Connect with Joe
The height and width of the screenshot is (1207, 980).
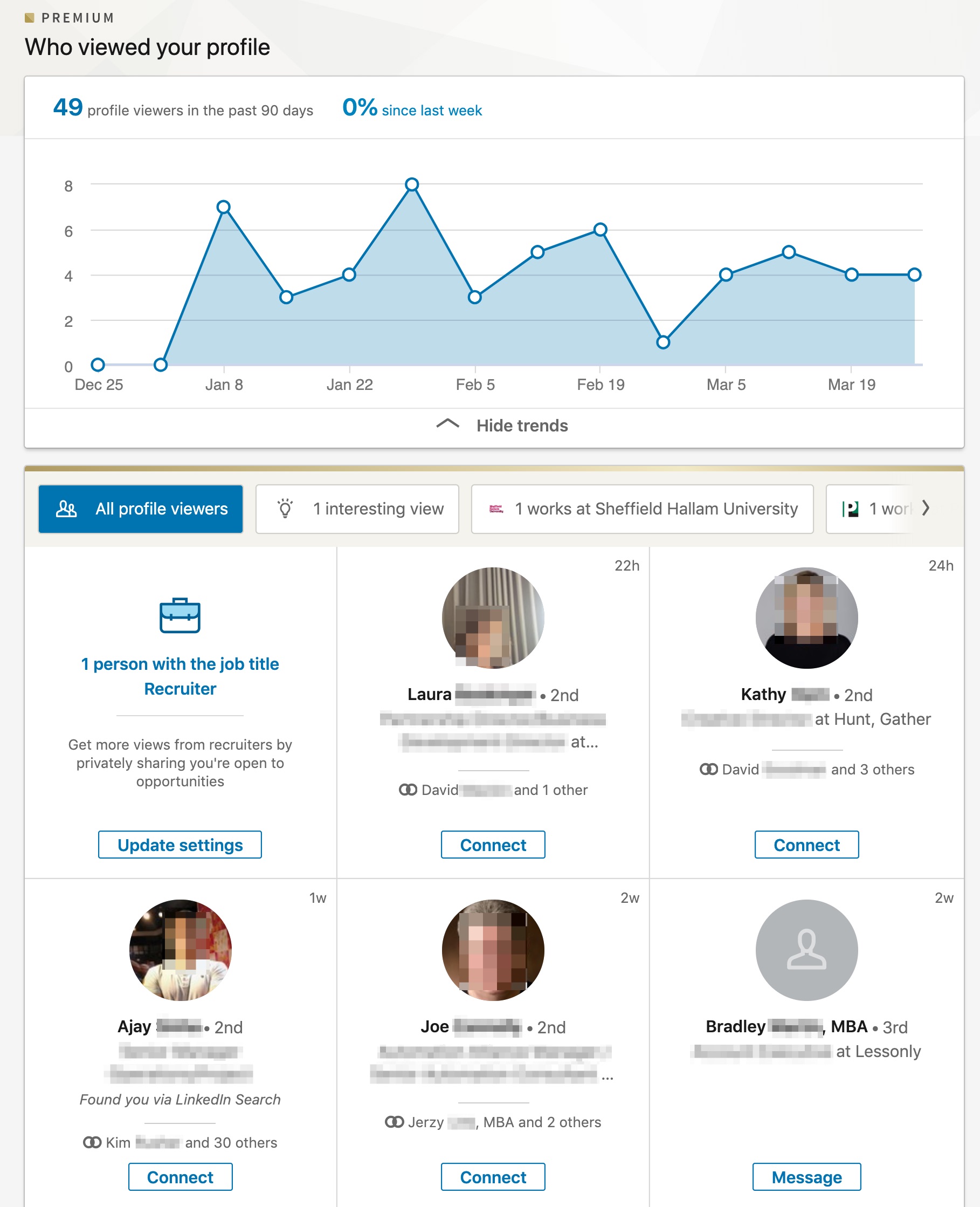[493, 1176]
